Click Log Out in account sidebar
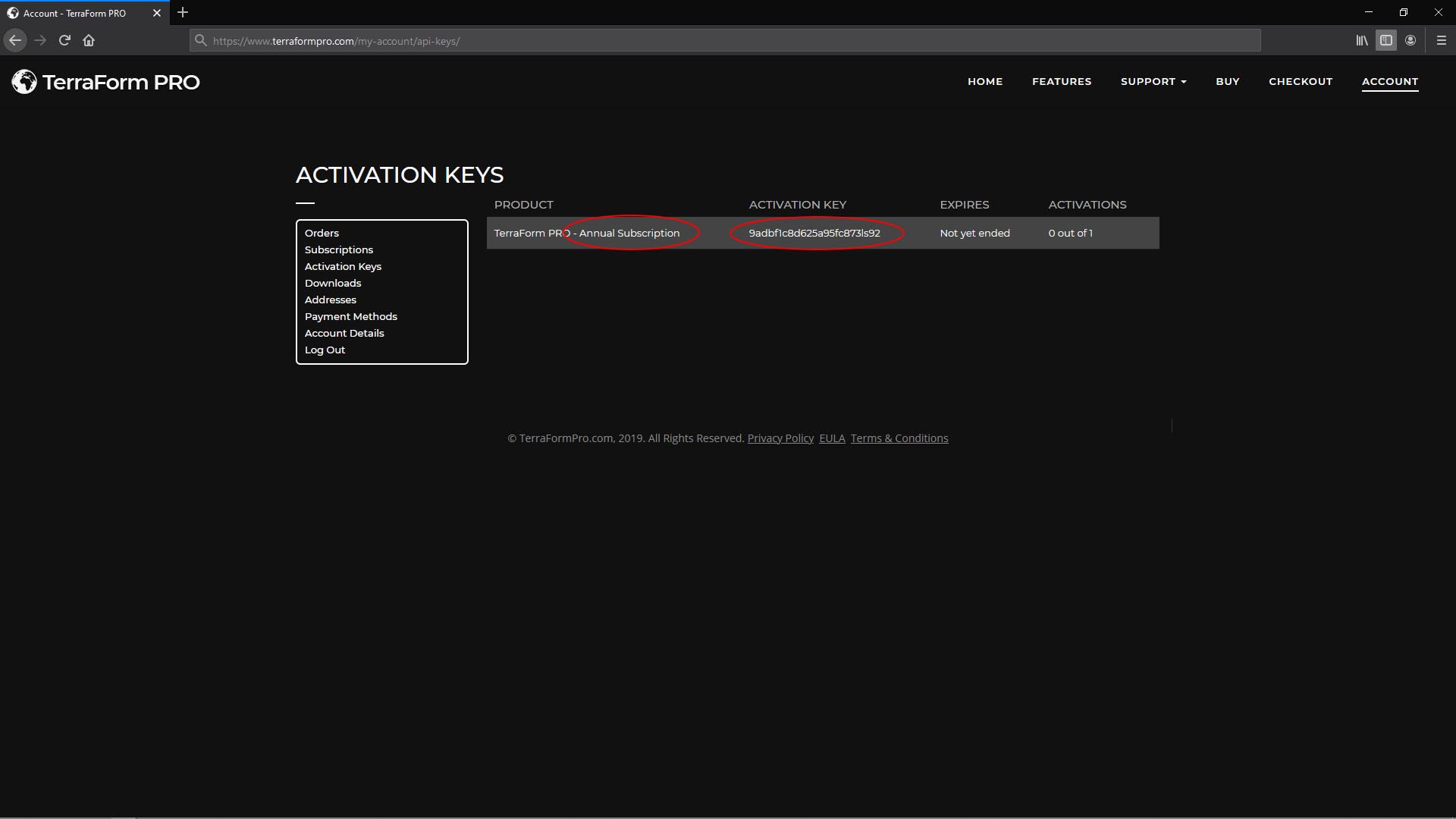Screen dimensions: 1456x819 (325, 350)
